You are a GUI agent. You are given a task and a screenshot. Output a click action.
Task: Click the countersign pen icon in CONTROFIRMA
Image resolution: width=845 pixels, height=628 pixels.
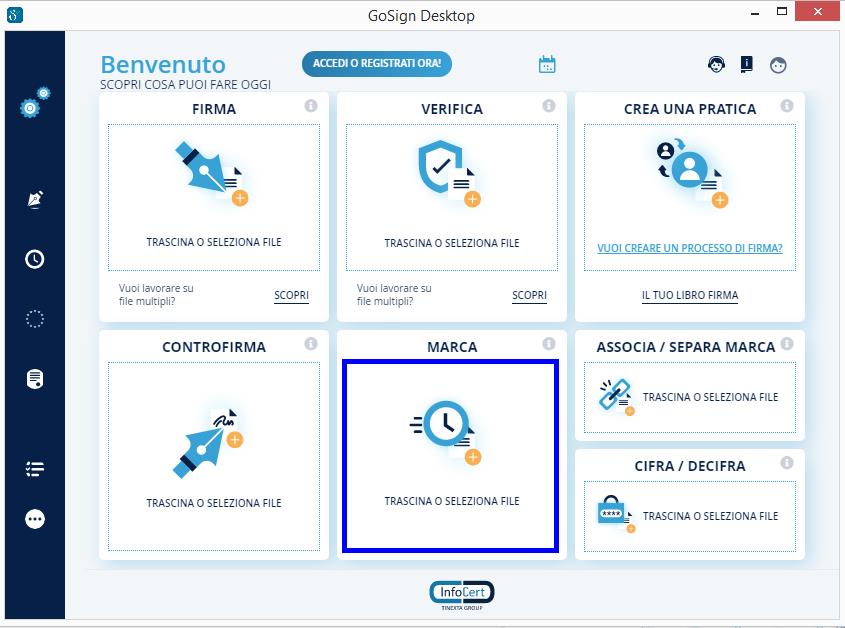coord(208,443)
